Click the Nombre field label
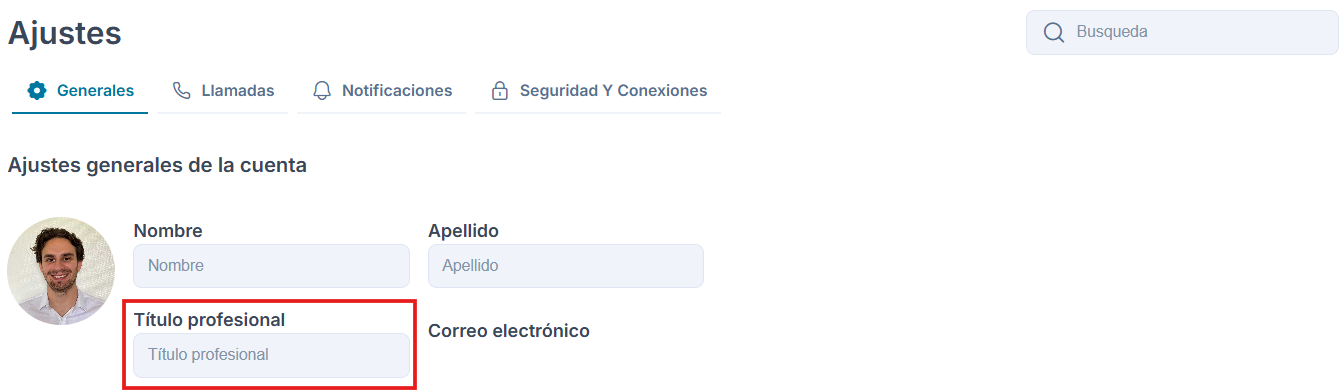The height and width of the screenshot is (392, 1343). (x=168, y=231)
